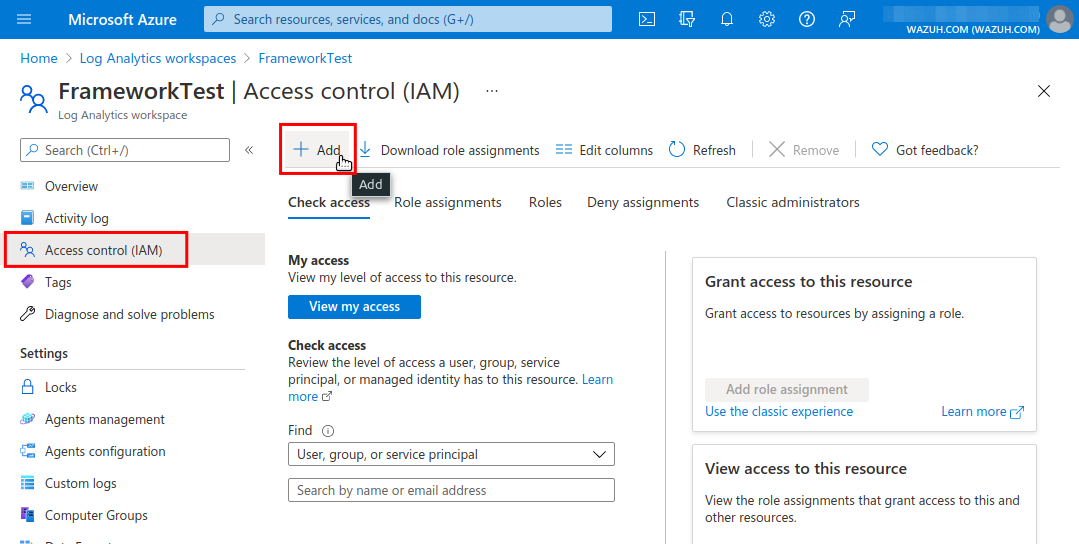Focus the Search by name or email field
Image resolution: width=1079 pixels, height=544 pixels.
451,490
